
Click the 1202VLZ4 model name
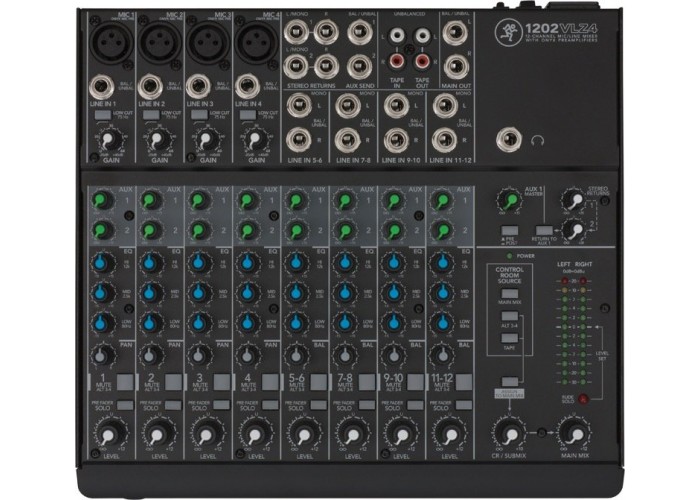(561, 29)
